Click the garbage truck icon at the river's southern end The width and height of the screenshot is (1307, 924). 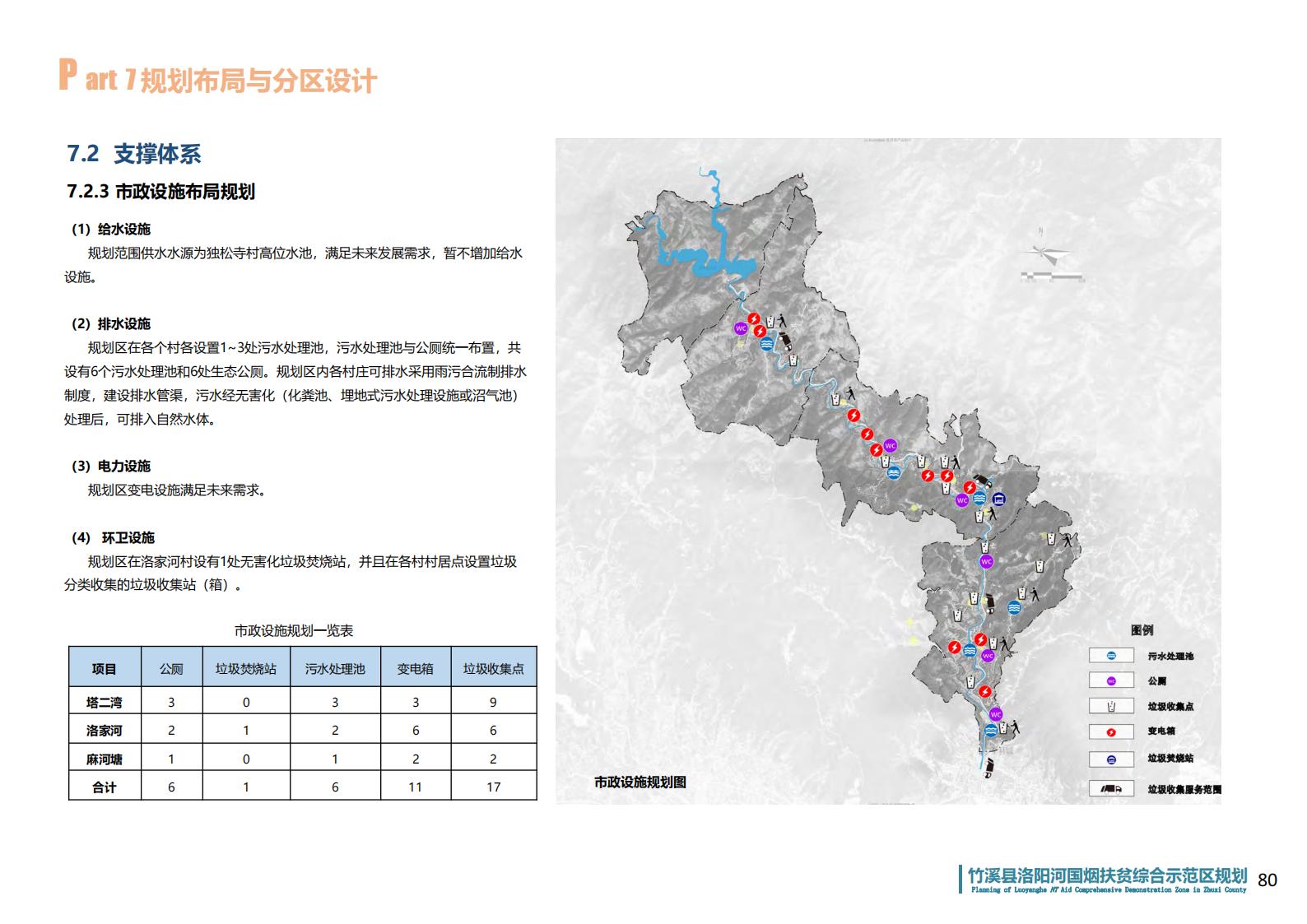tap(989, 768)
